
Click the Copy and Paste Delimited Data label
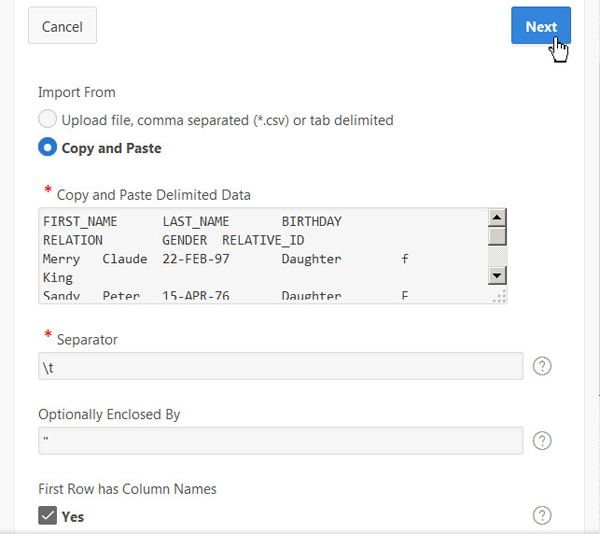[153, 195]
